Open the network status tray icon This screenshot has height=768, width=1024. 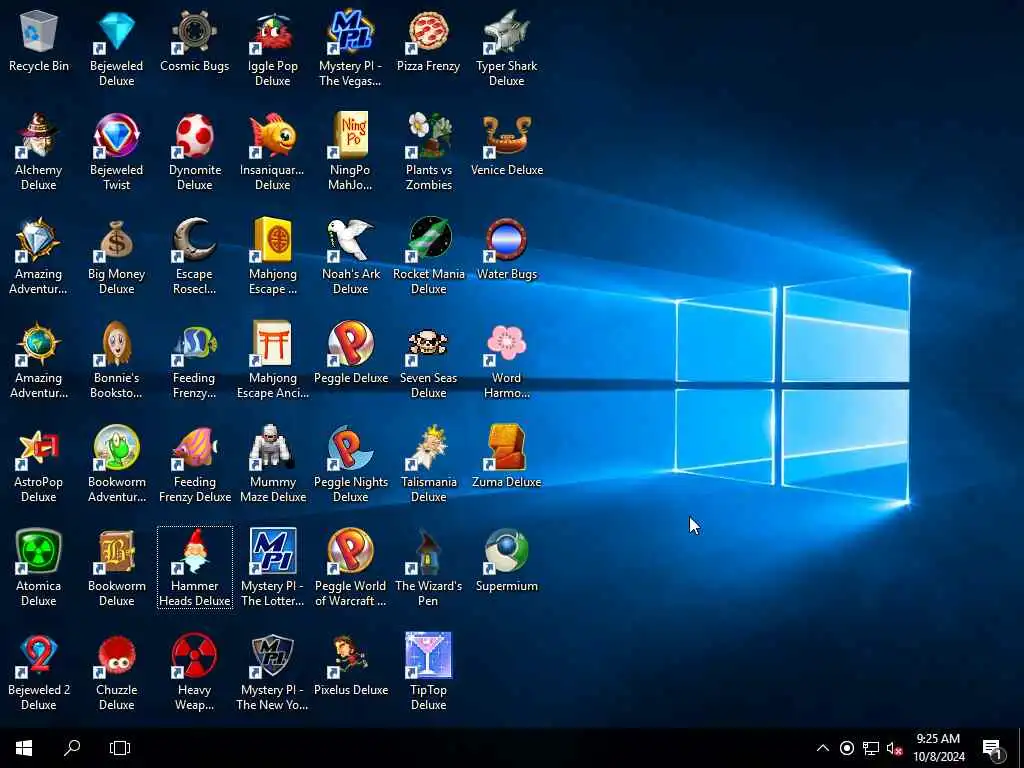[871, 748]
